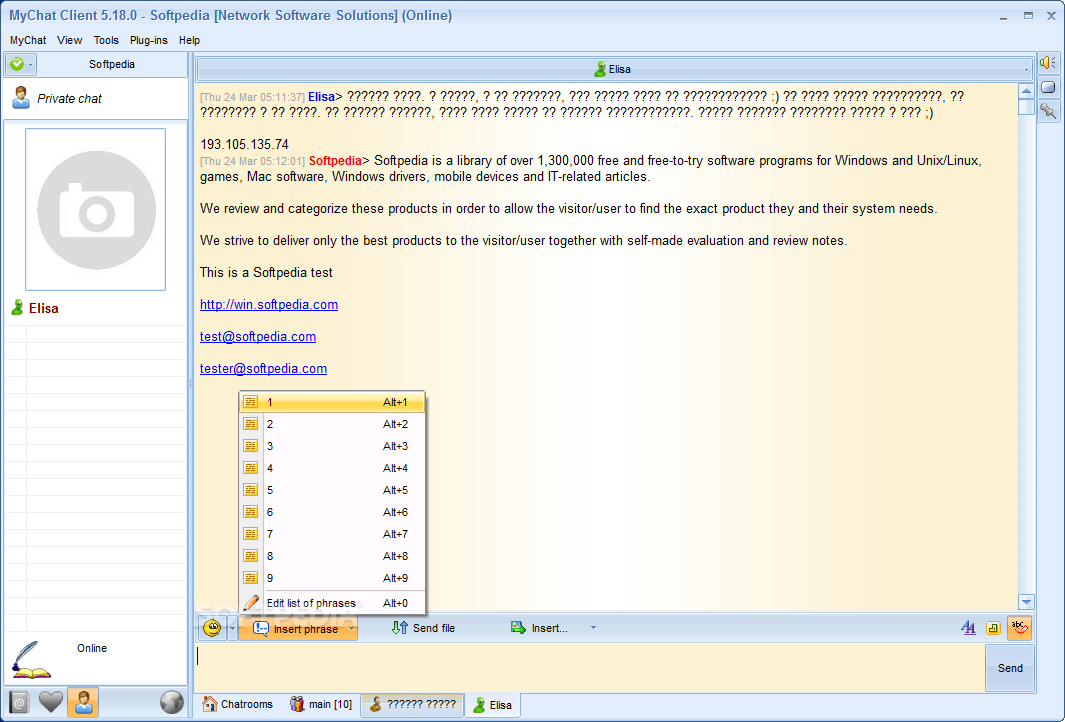Click the Insert phrase button
The height and width of the screenshot is (722, 1065).
pos(297,629)
